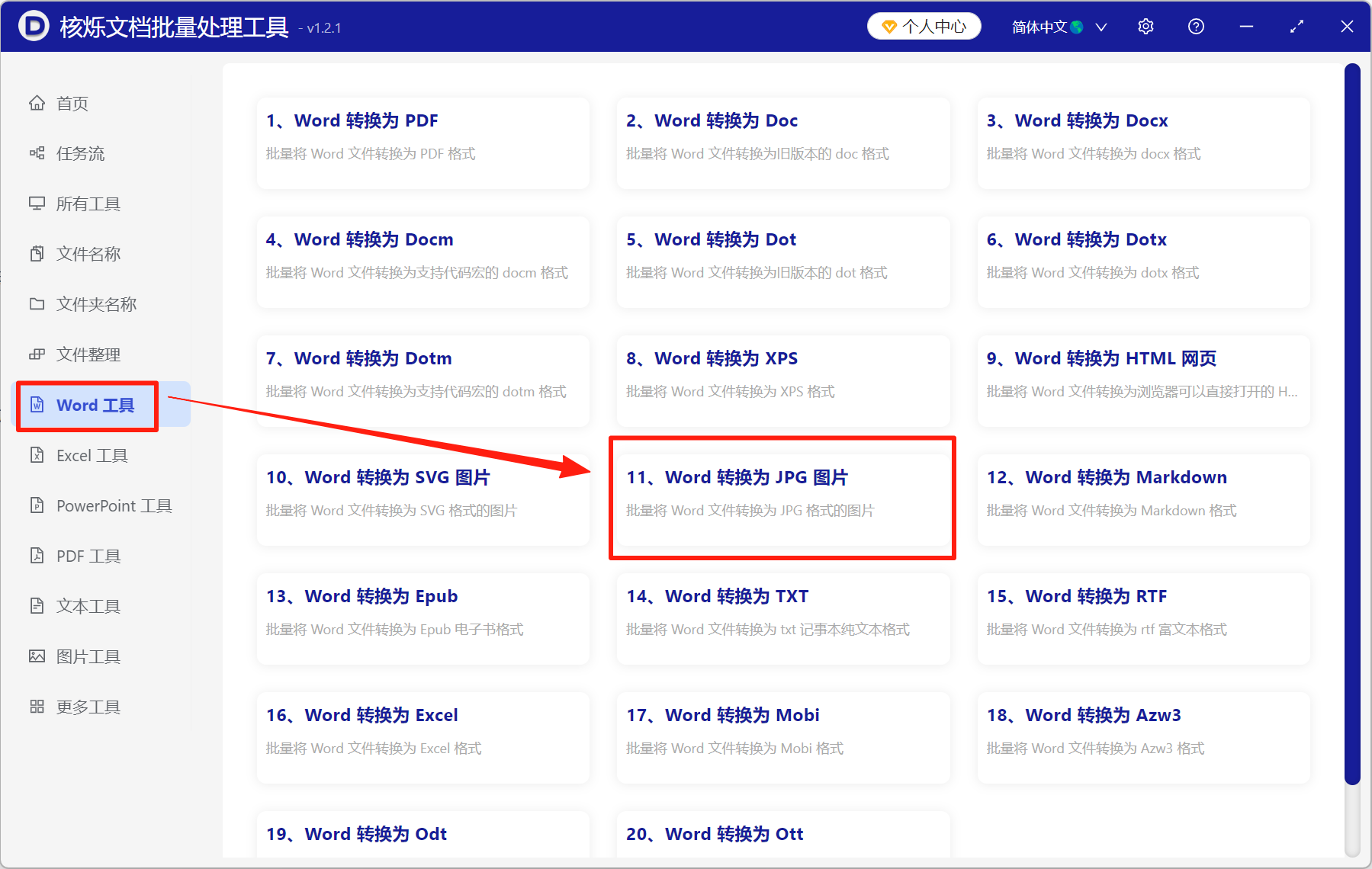1372x869 pixels.
Task: Open the settings gear icon
Action: point(1145,26)
